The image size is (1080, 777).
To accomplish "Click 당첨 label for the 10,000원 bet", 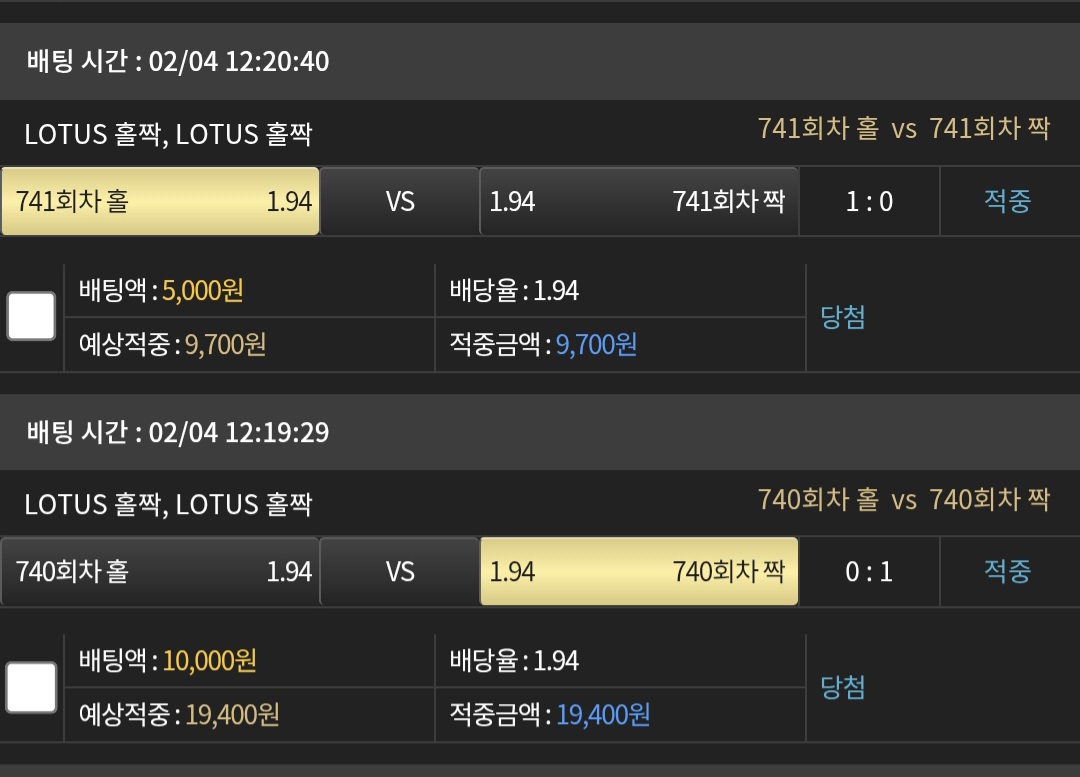I will click(x=842, y=687).
